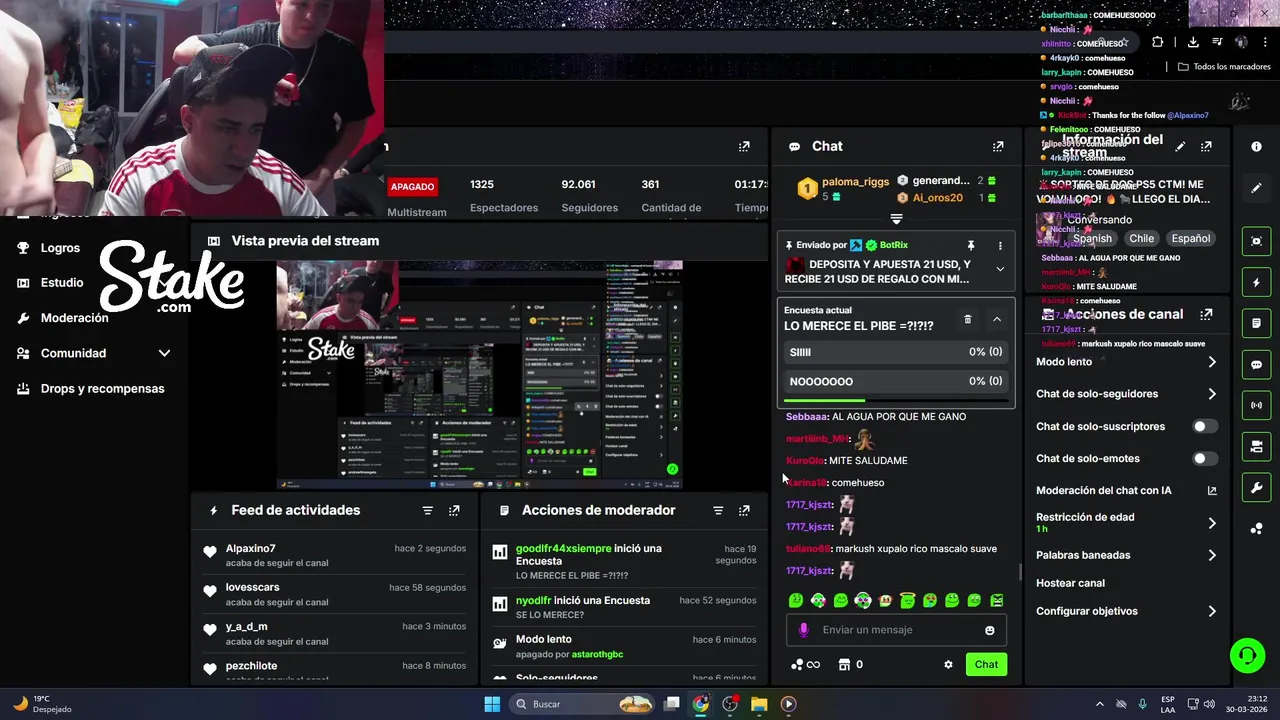Screen dimensions: 1280x720
Task: Click the Enviar un mensaje input field
Action: pyautogui.click(x=896, y=630)
